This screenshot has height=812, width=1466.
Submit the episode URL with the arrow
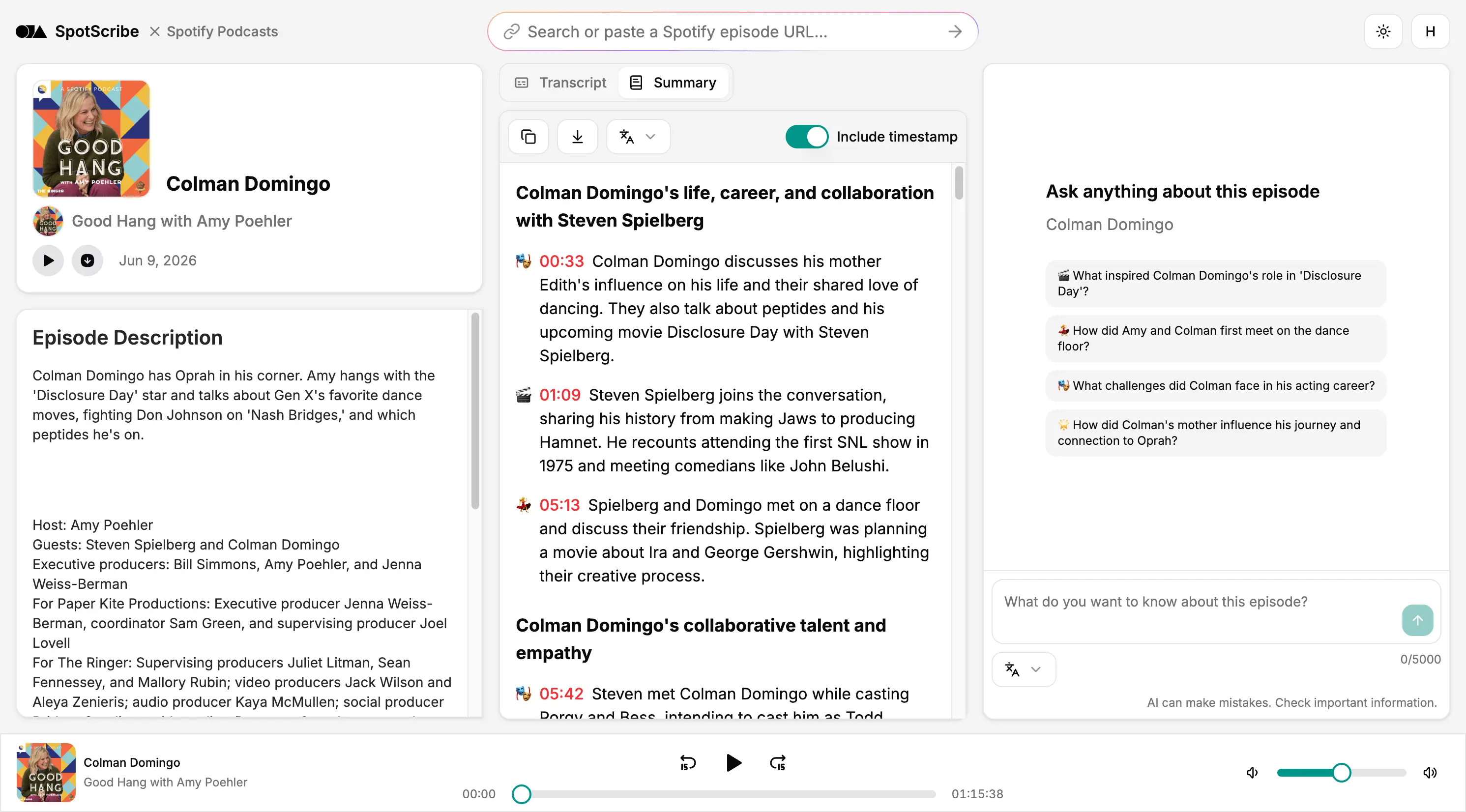955,31
